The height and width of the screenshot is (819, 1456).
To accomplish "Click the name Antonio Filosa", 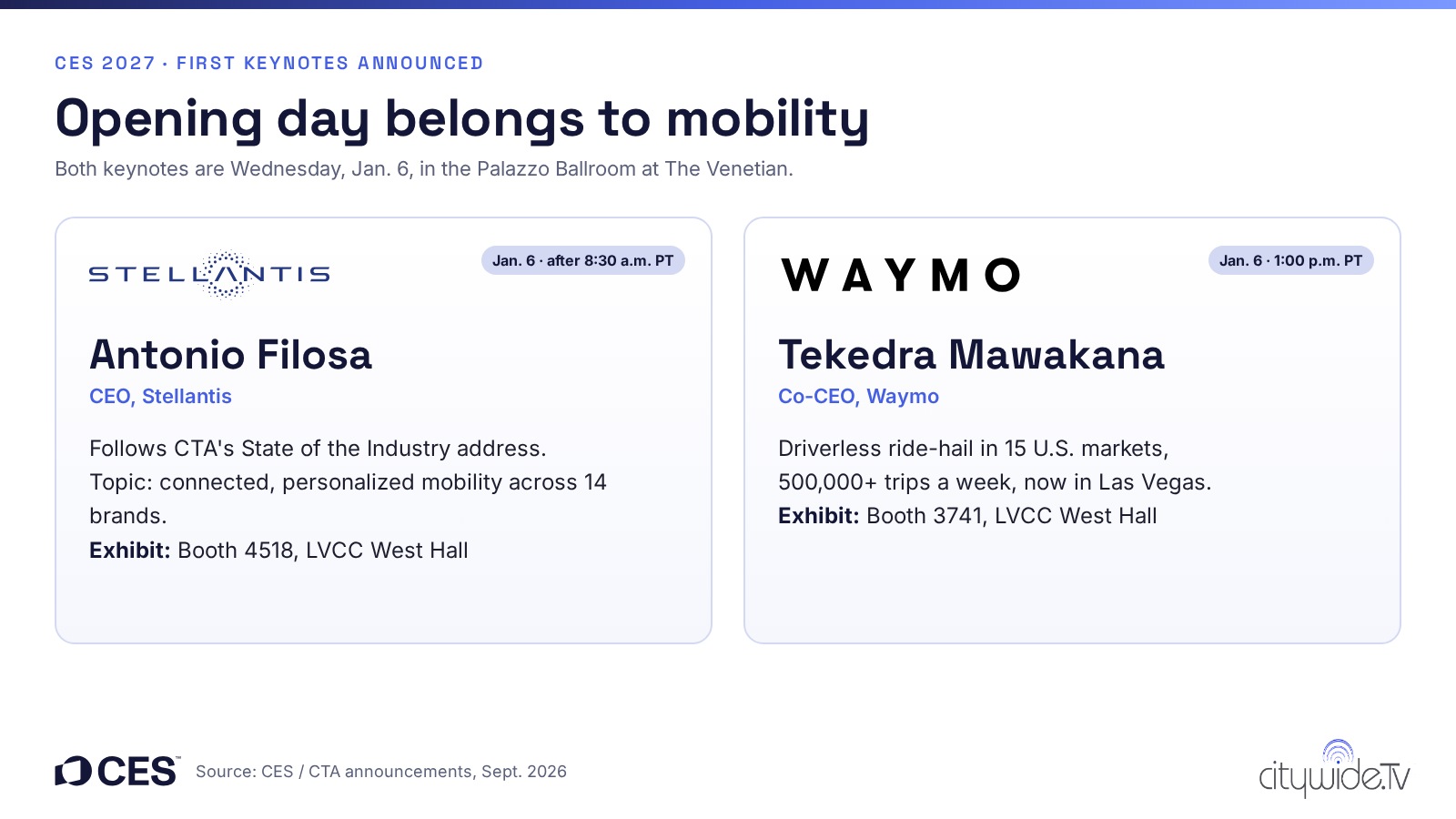I will [231, 355].
